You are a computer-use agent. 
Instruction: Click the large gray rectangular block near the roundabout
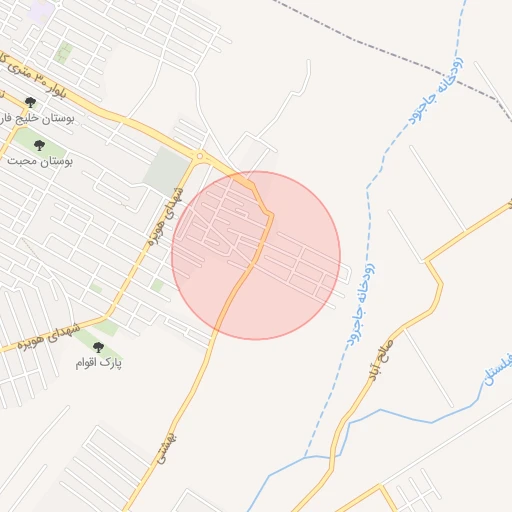coord(167,171)
